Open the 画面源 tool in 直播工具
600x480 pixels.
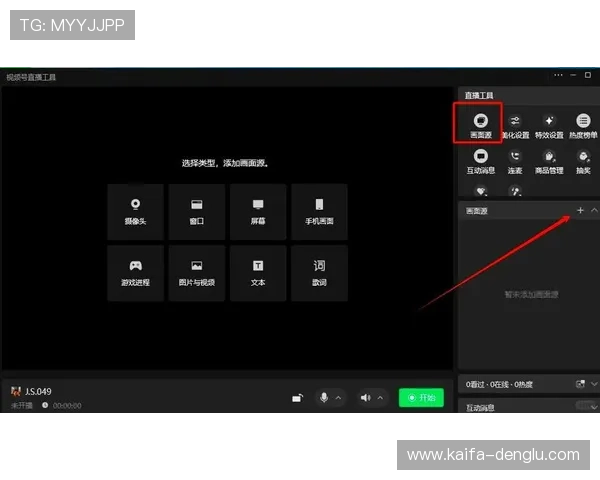pyautogui.click(x=480, y=125)
